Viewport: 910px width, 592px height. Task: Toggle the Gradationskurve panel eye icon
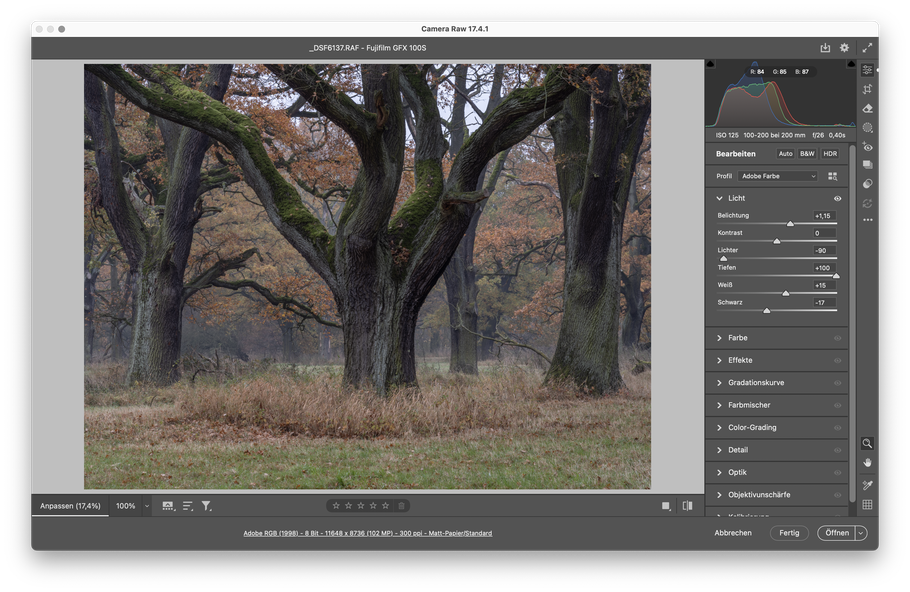(x=837, y=383)
